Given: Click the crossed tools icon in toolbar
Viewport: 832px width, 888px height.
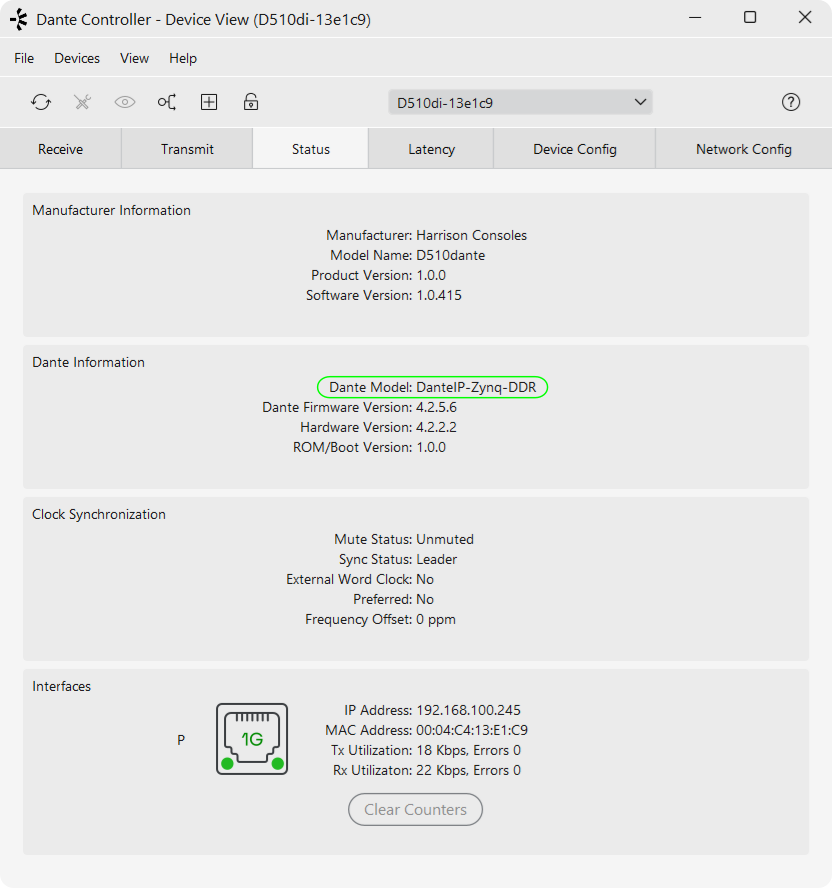Looking at the screenshot, I should point(83,103).
